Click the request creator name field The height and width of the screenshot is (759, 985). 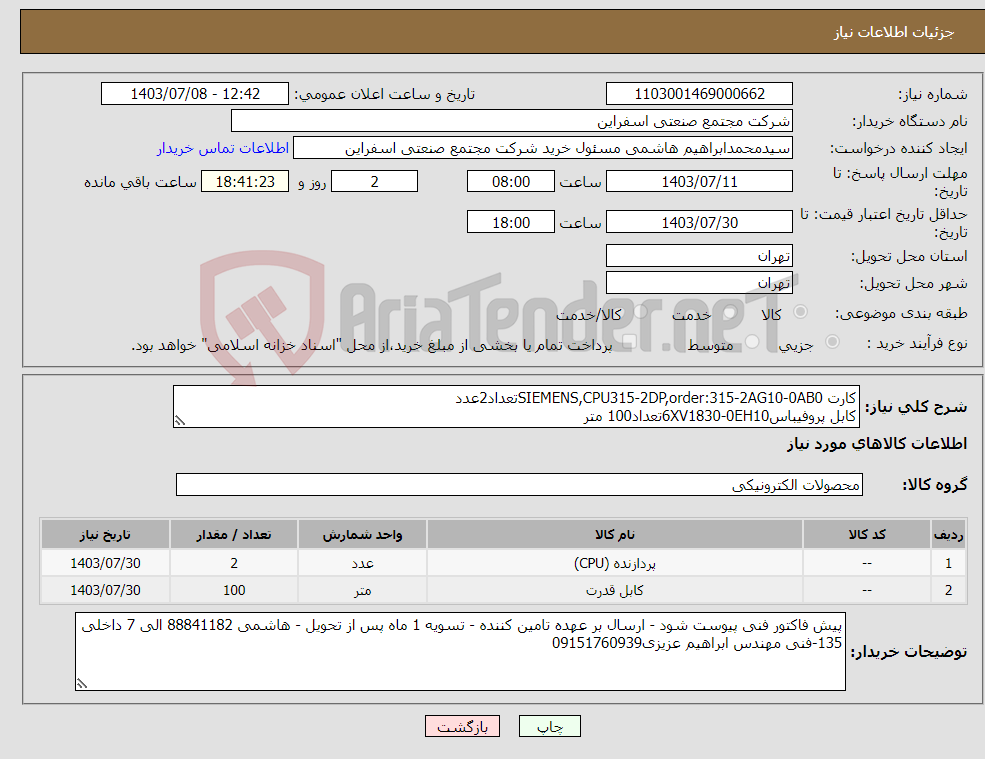(x=543, y=148)
